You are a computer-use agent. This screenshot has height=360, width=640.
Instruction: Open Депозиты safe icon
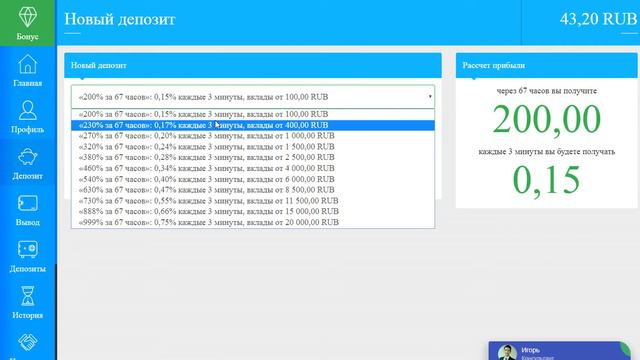coord(27,249)
